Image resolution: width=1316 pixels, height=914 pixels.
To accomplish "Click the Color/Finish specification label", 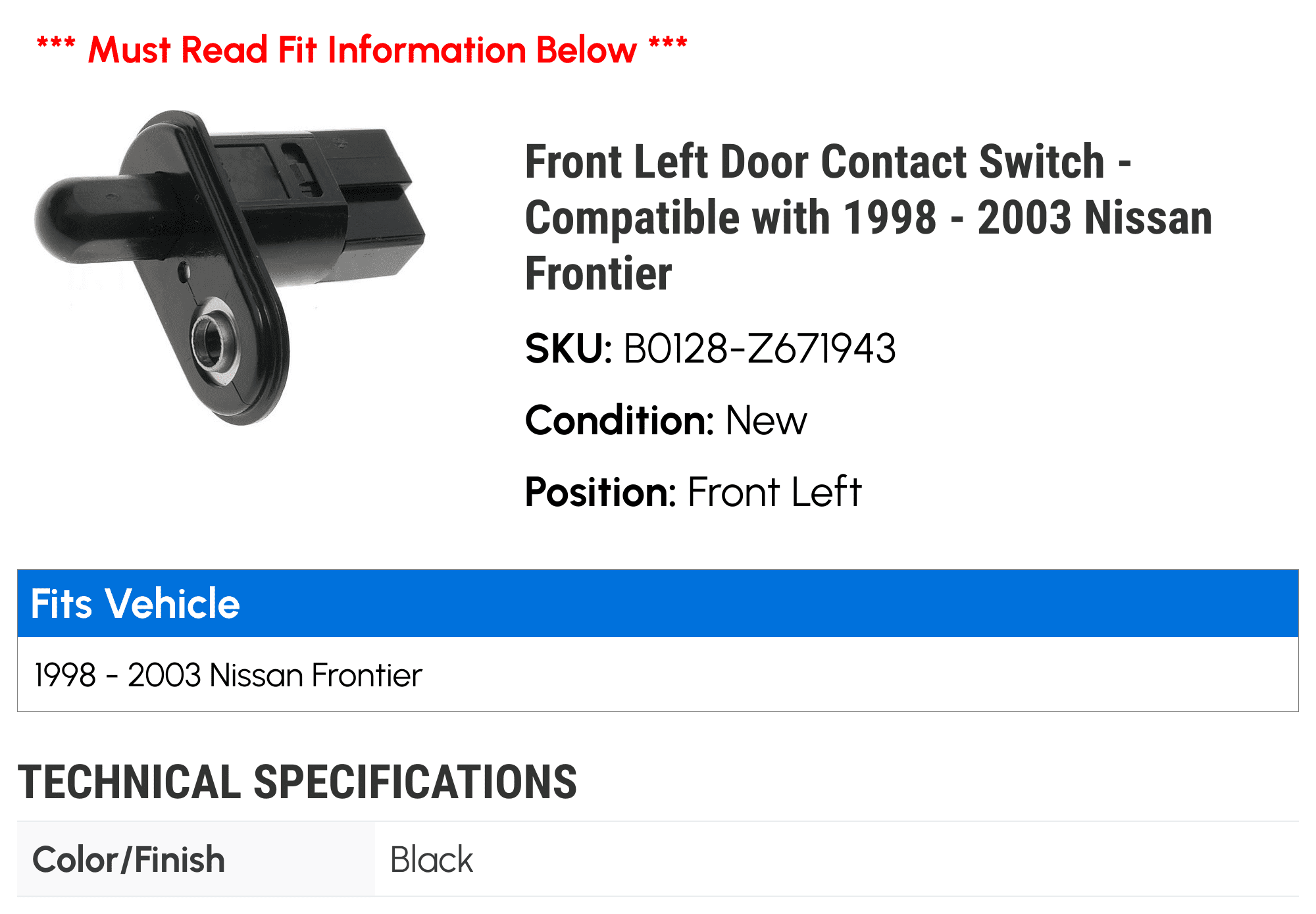I will [129, 859].
